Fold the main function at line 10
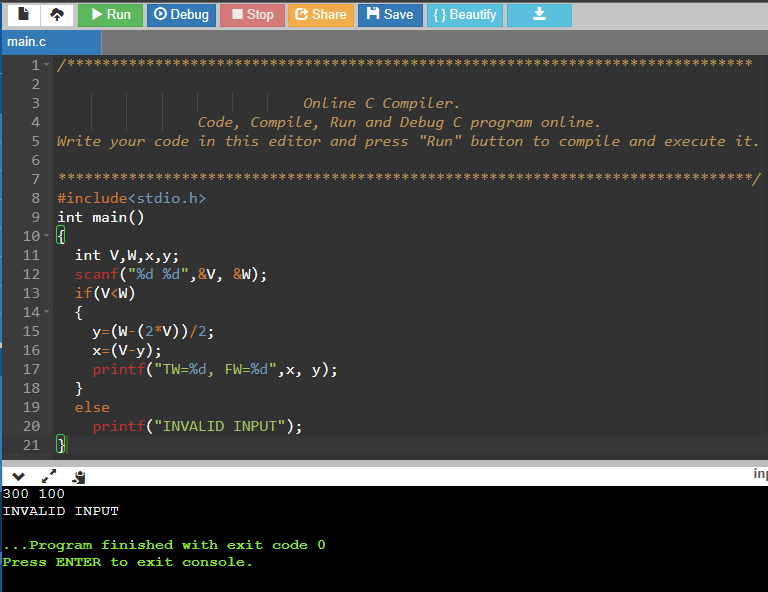 [x=47, y=236]
